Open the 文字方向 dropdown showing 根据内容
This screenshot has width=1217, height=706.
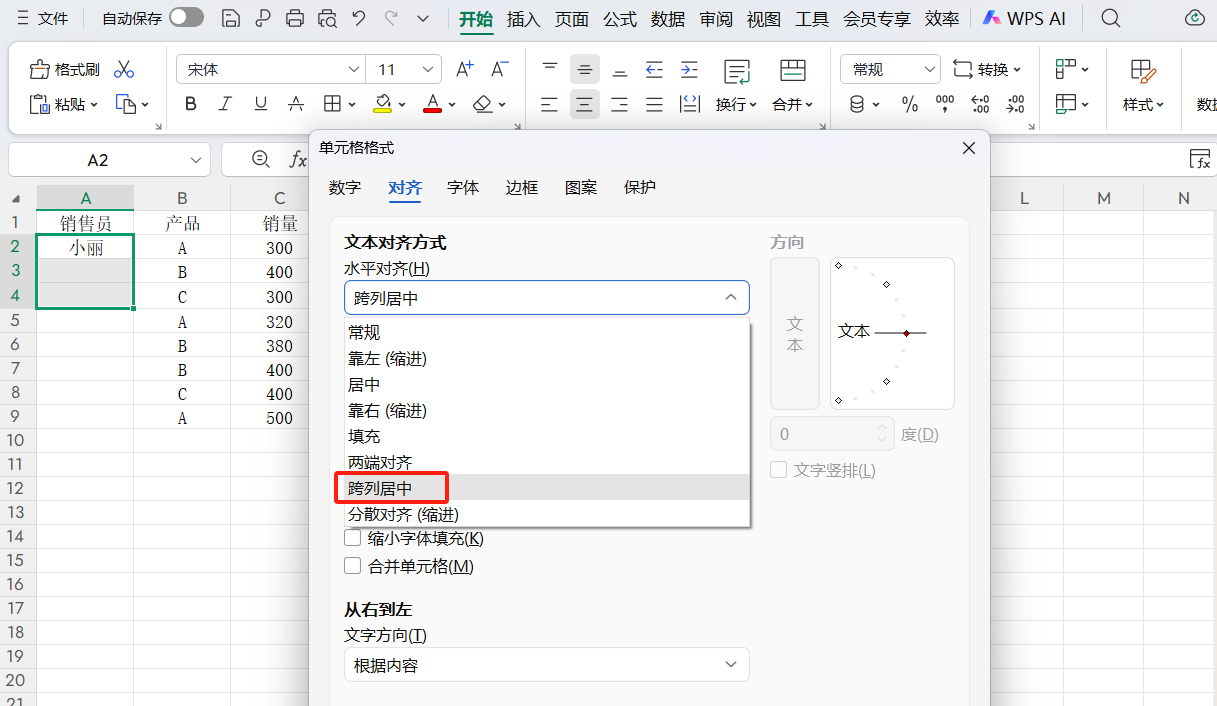pos(546,664)
